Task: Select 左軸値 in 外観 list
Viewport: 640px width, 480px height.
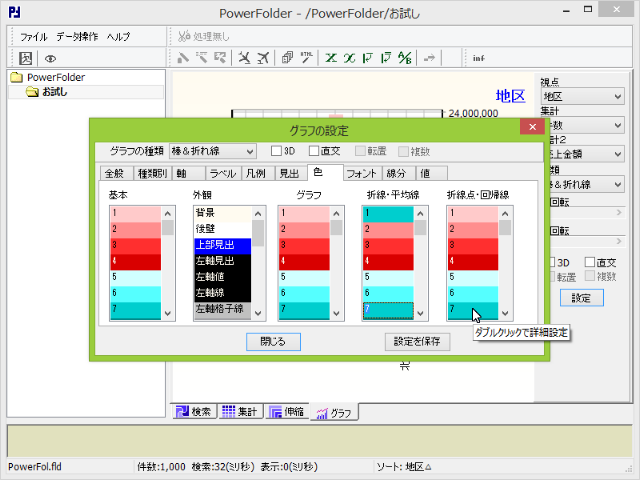Action: tap(222, 278)
